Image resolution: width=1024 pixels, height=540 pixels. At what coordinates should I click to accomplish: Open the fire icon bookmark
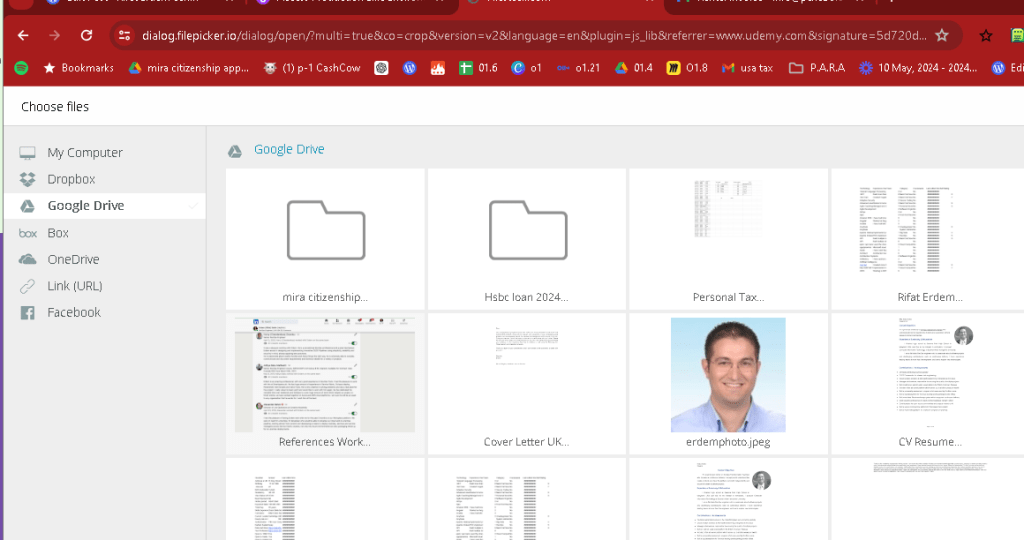click(x=438, y=68)
